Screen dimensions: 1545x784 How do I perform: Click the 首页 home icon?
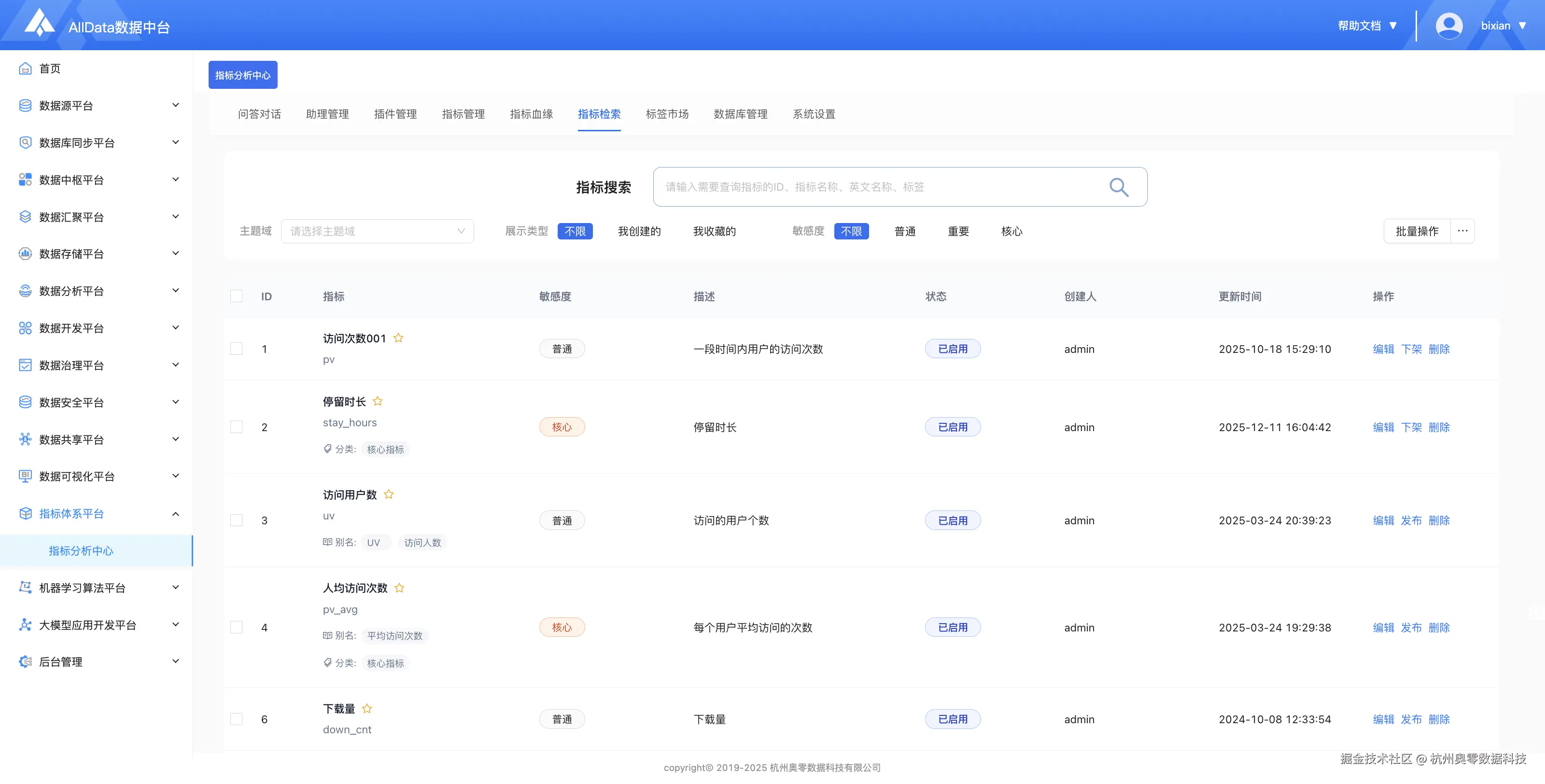point(25,69)
